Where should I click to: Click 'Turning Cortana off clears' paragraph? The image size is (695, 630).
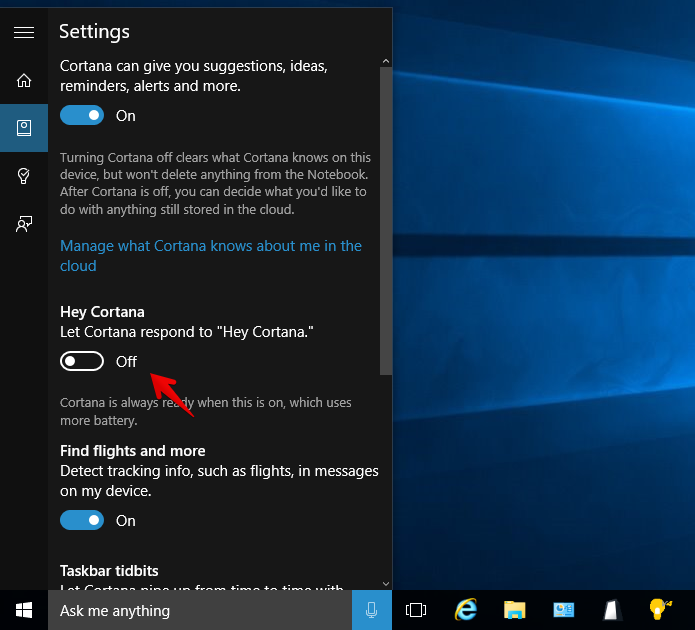click(x=215, y=184)
